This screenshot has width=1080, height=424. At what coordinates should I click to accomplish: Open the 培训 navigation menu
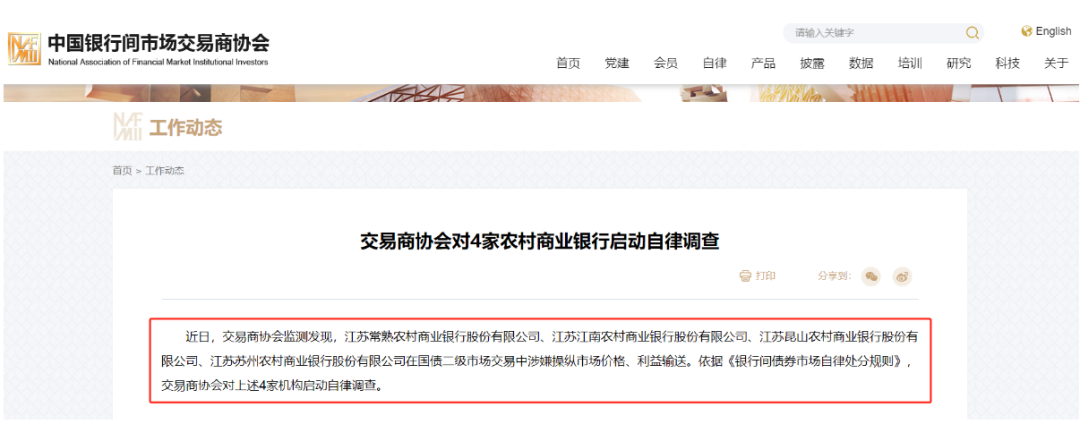point(910,63)
